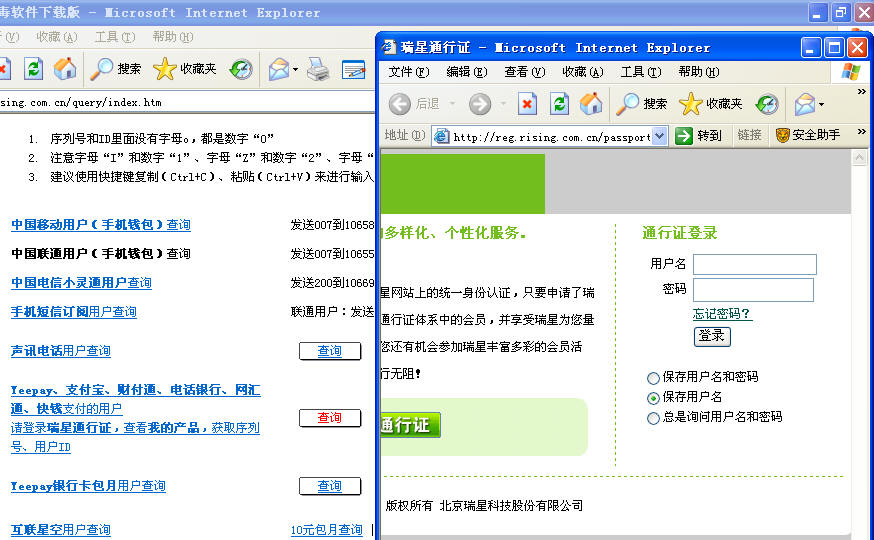Expand links bar overflow chevron beside 安全助手
The image size is (874, 540).
pos(862,132)
